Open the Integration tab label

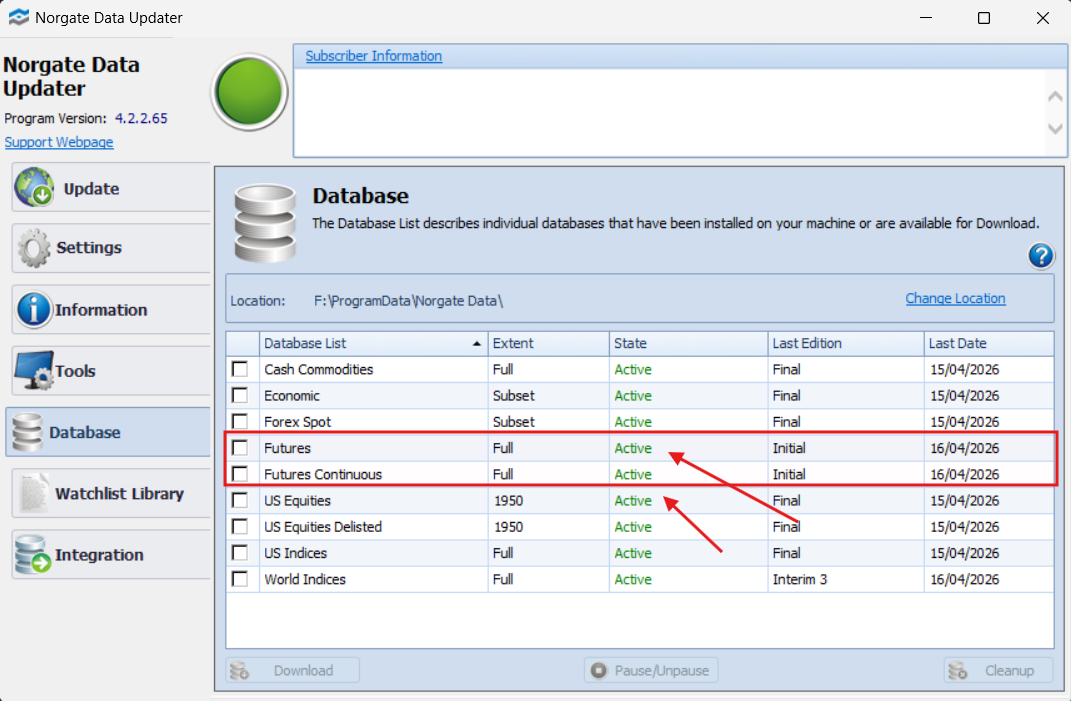(x=99, y=555)
